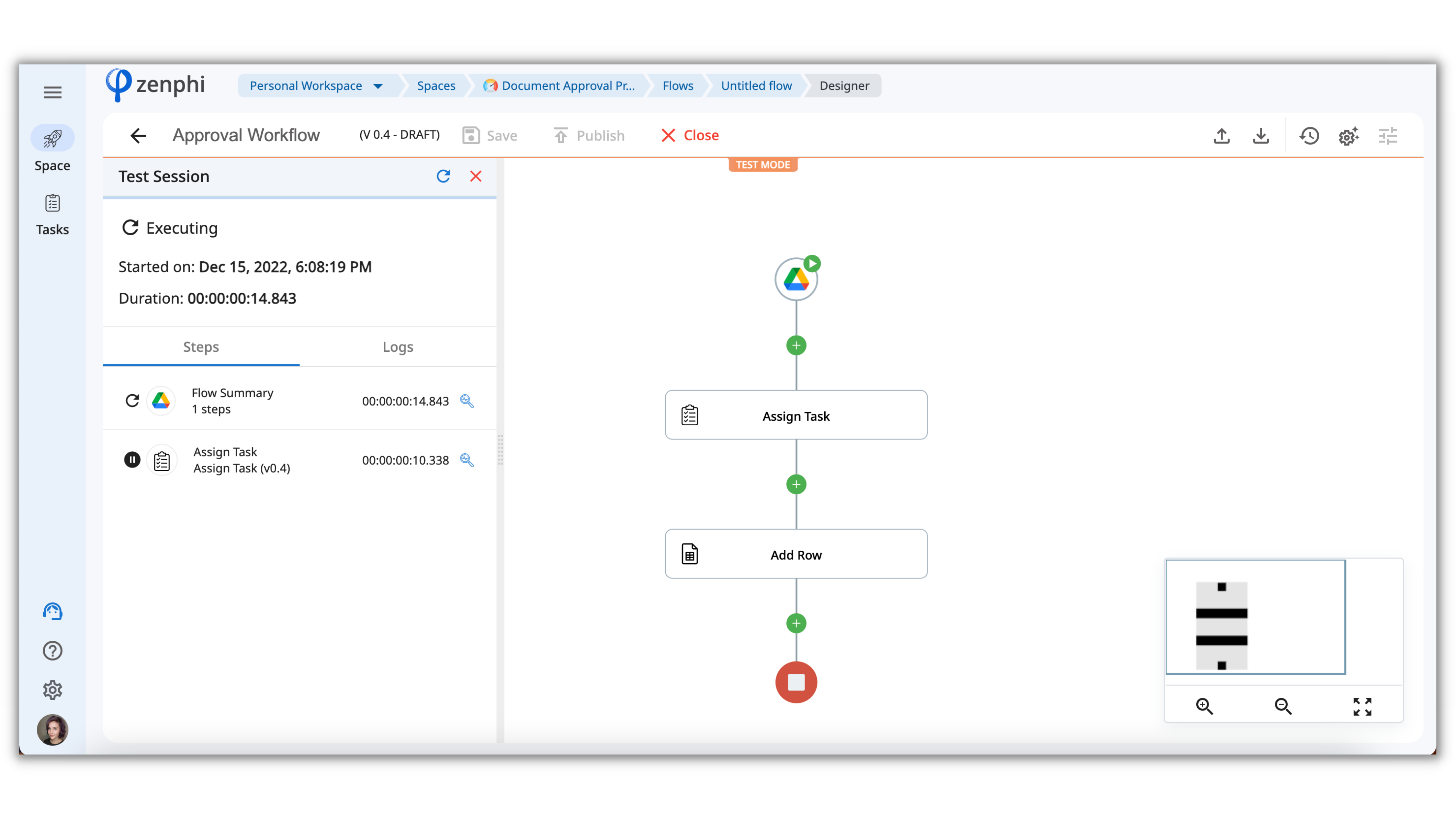Image resolution: width=1456 pixels, height=819 pixels.
Task: Select the Add Row node on canvas
Action: [796, 554]
